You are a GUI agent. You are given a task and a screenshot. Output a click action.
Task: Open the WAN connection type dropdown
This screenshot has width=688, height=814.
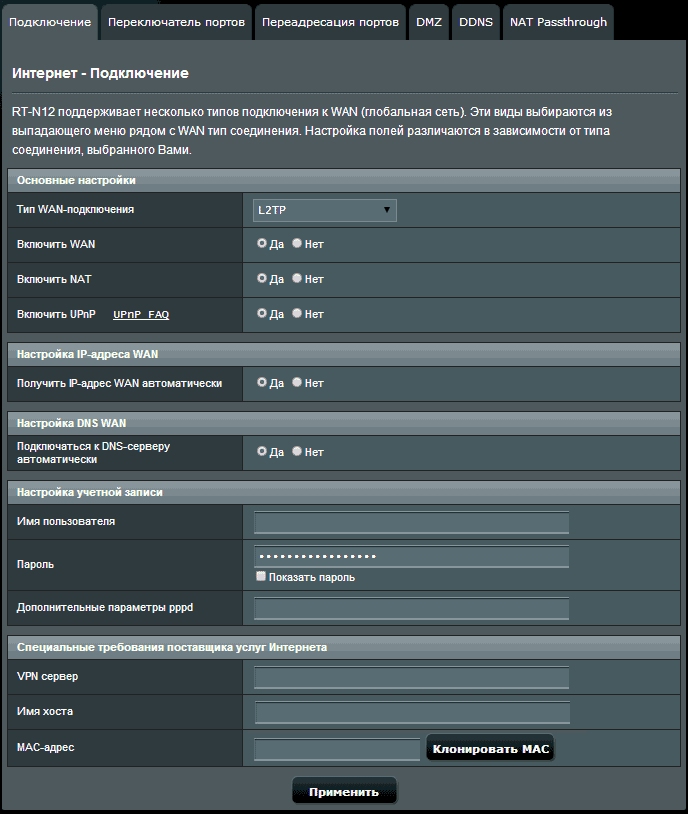pos(325,210)
